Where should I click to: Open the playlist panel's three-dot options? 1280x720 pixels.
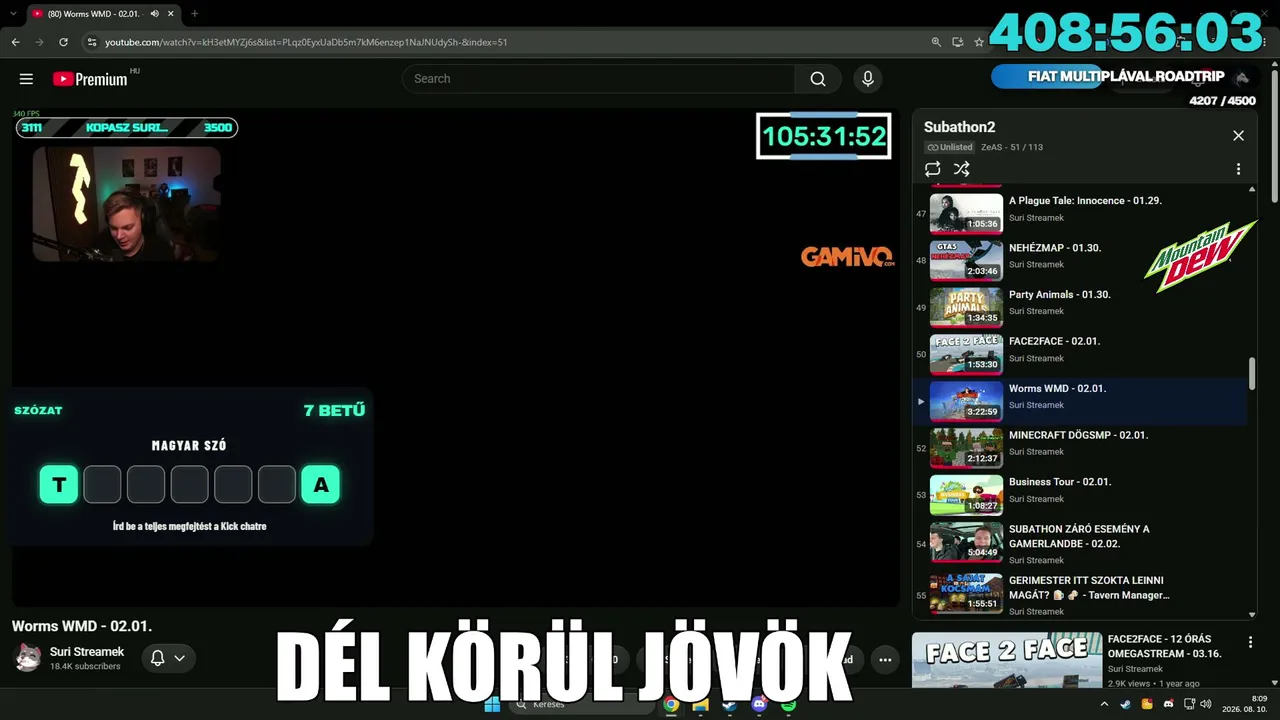tap(1238, 169)
